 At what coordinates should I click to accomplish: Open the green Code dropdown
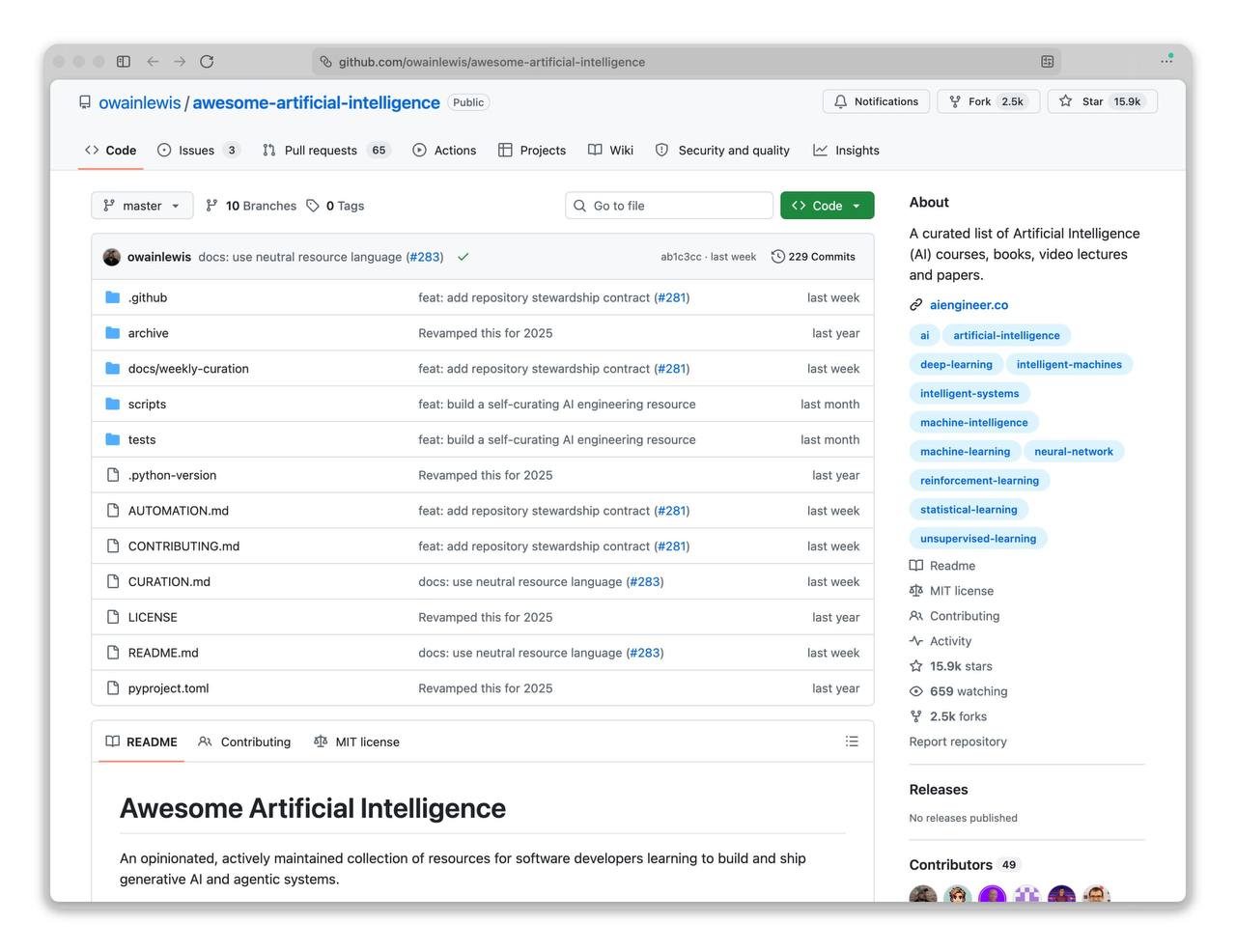(x=828, y=206)
